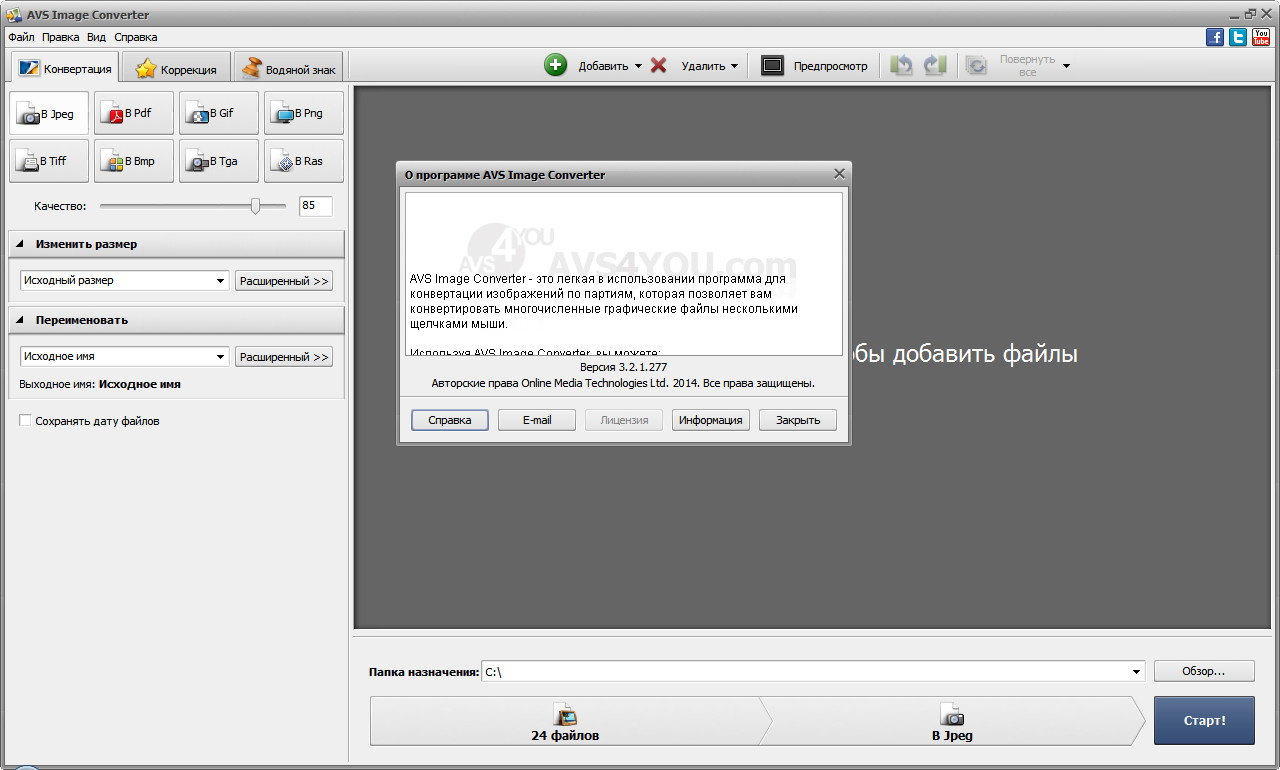This screenshot has width=1280, height=770.
Task: Switch to the Водяной знак tab
Action: [288, 69]
